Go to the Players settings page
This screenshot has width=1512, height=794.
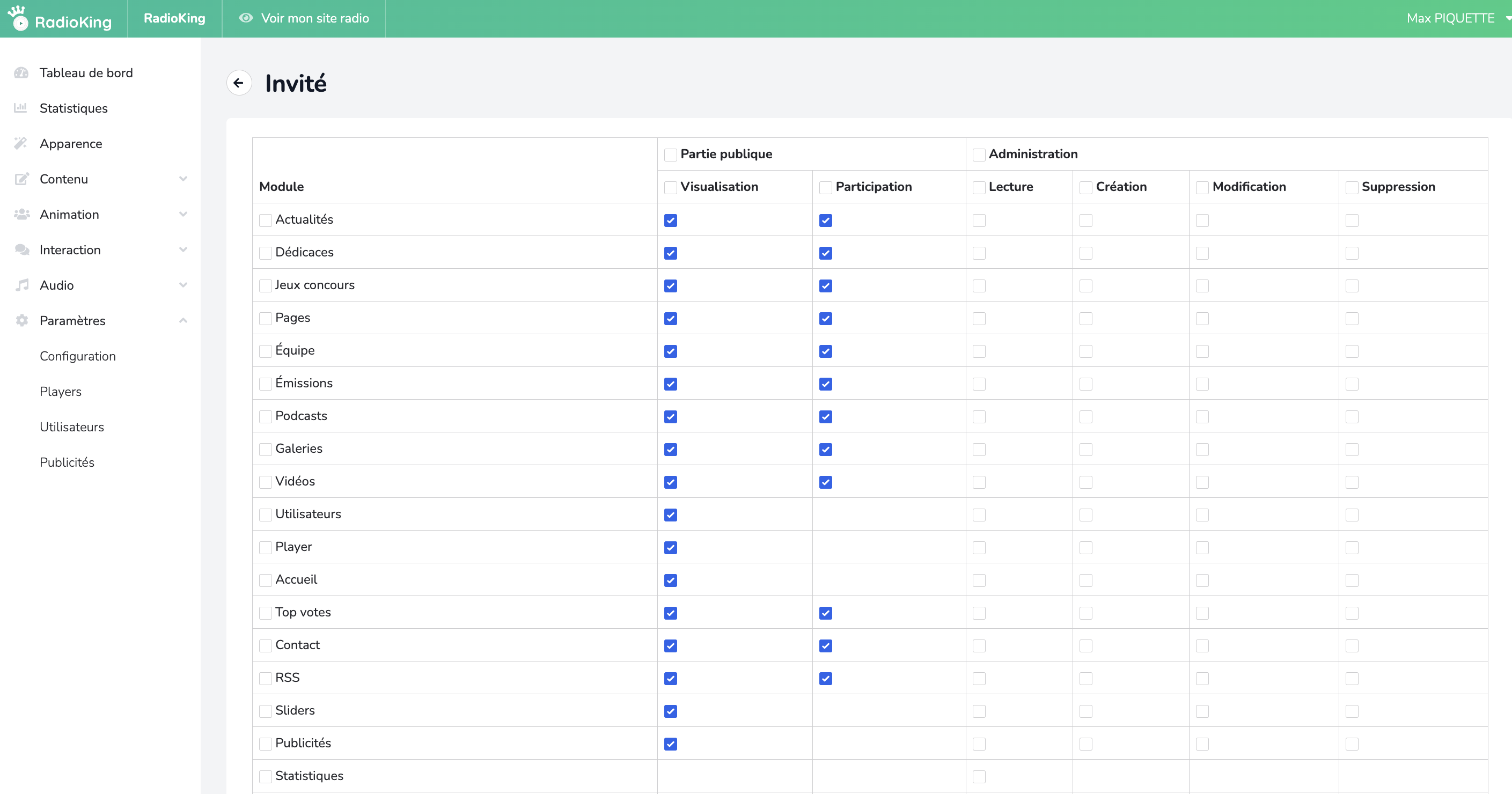tap(61, 392)
